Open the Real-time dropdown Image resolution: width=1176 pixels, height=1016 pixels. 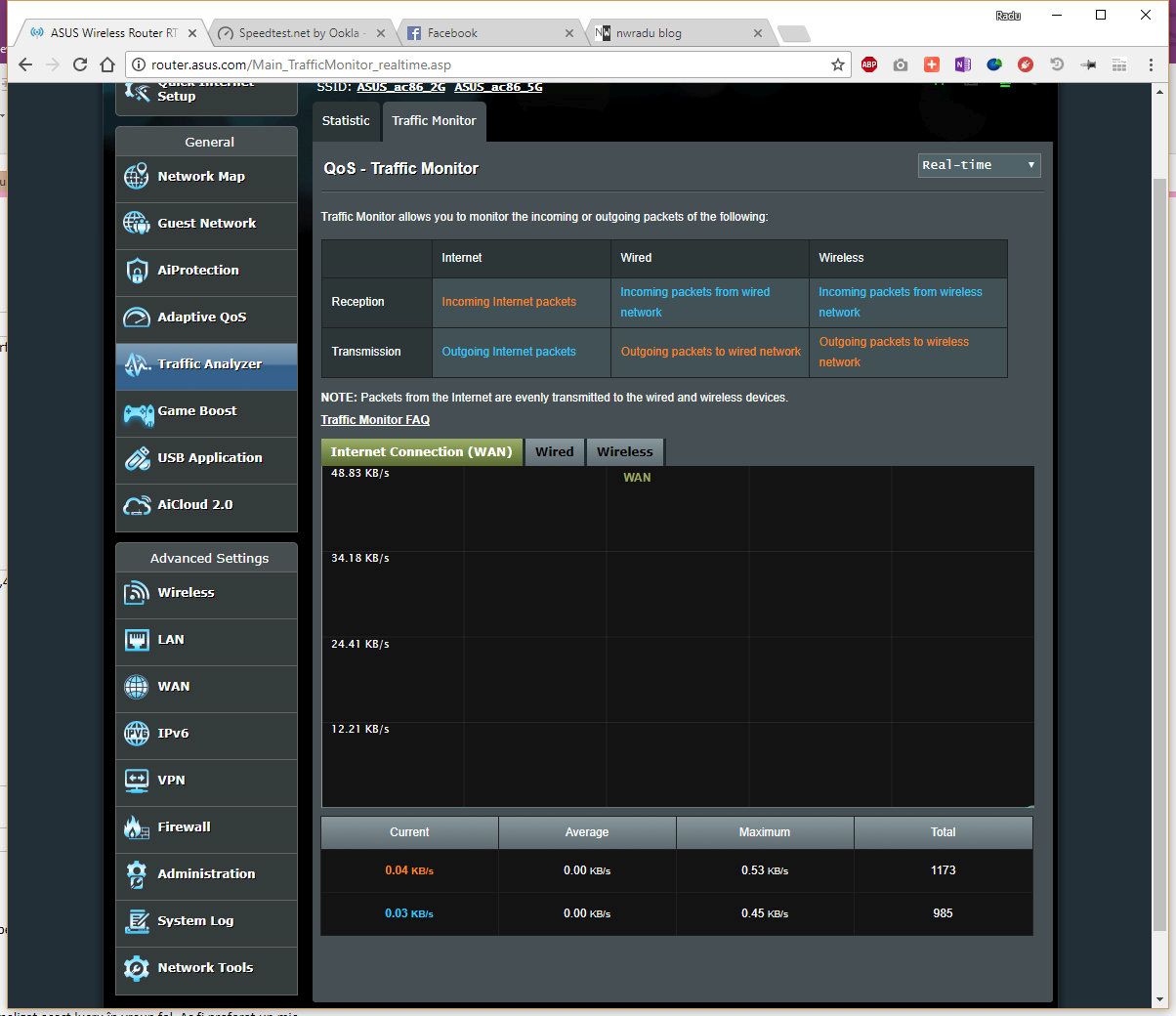[x=979, y=165]
